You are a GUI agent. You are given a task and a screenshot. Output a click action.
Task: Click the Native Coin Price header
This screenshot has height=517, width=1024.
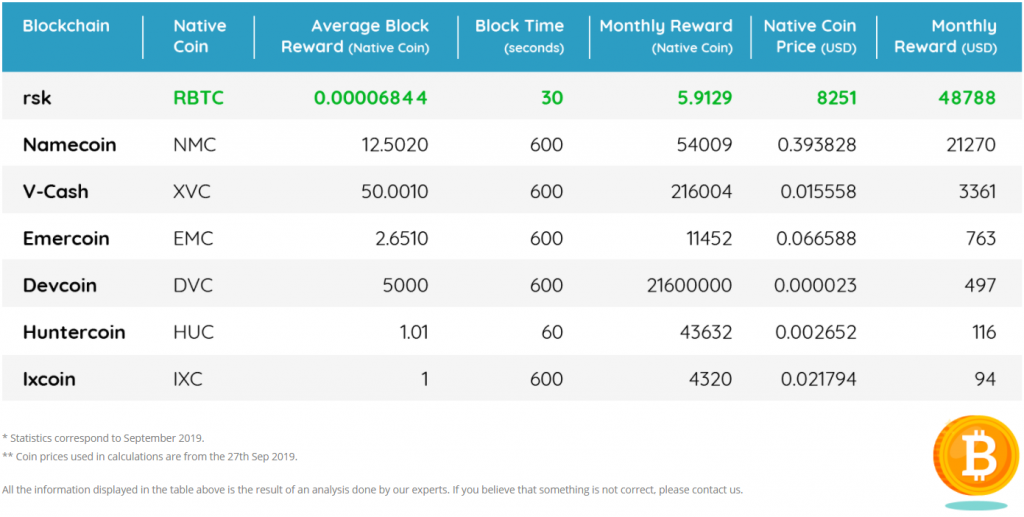(810, 36)
